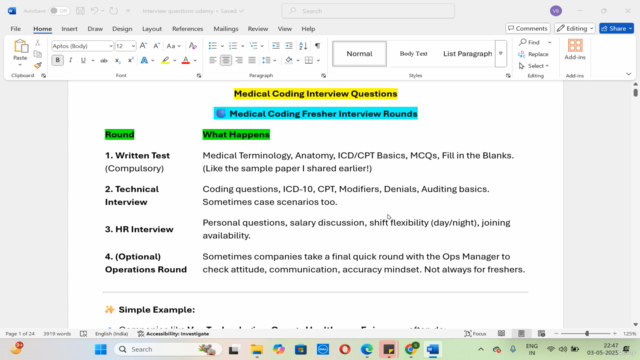Open the File menu

[16, 29]
